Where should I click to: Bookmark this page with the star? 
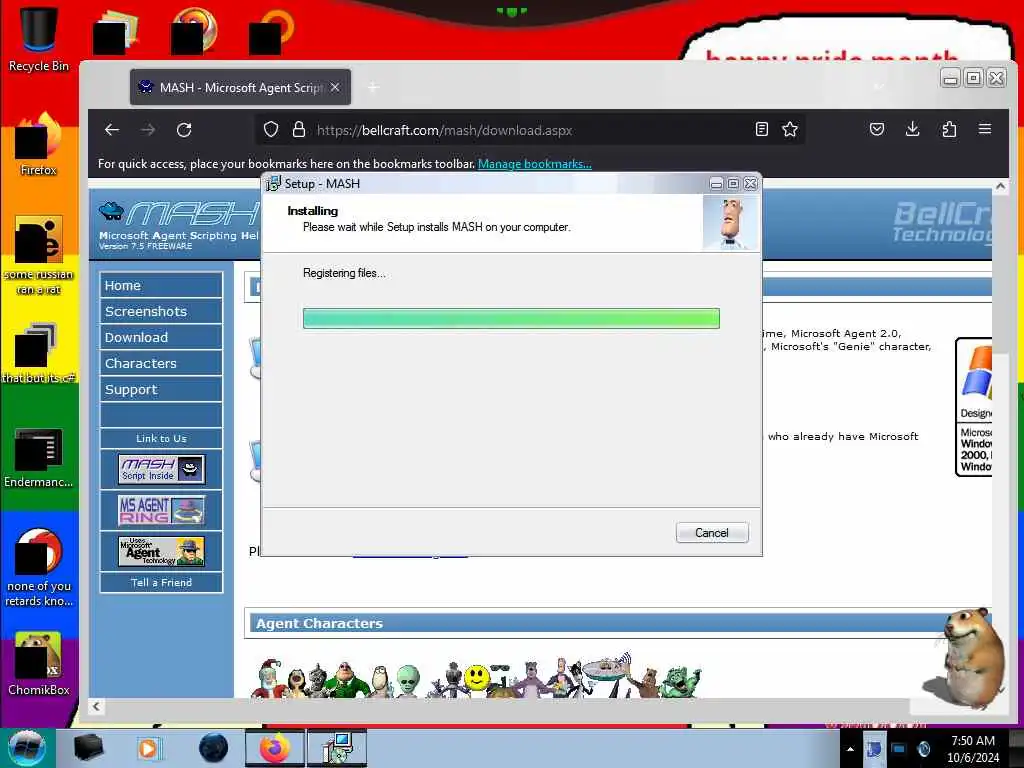pos(790,129)
